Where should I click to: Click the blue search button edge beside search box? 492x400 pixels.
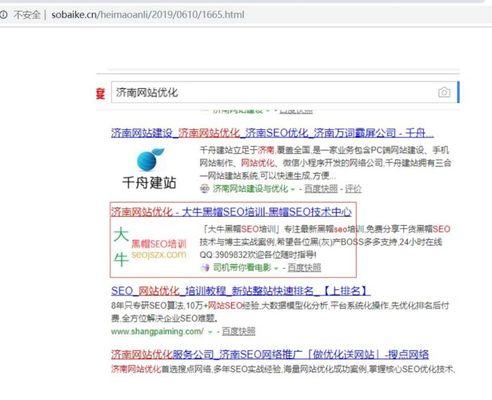coord(458,92)
